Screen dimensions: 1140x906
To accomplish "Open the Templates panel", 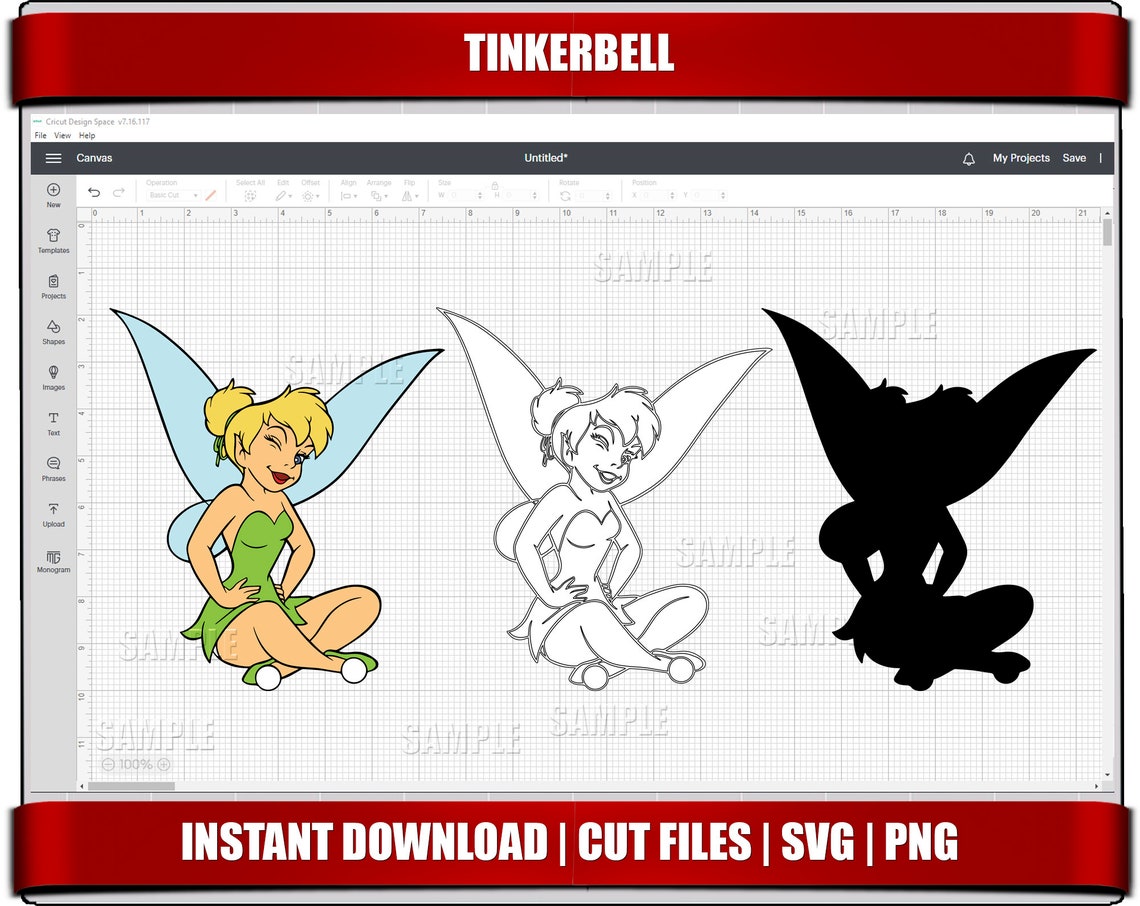I will 52,240.
